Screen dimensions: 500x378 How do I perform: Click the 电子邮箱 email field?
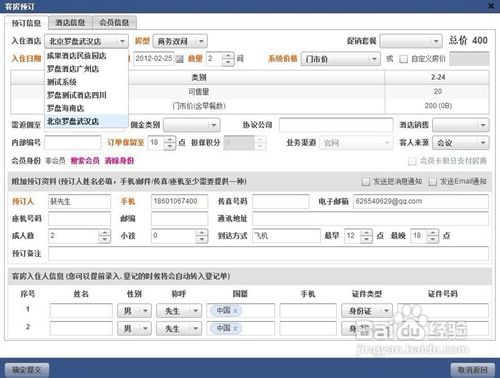pyautogui.click(x=421, y=201)
